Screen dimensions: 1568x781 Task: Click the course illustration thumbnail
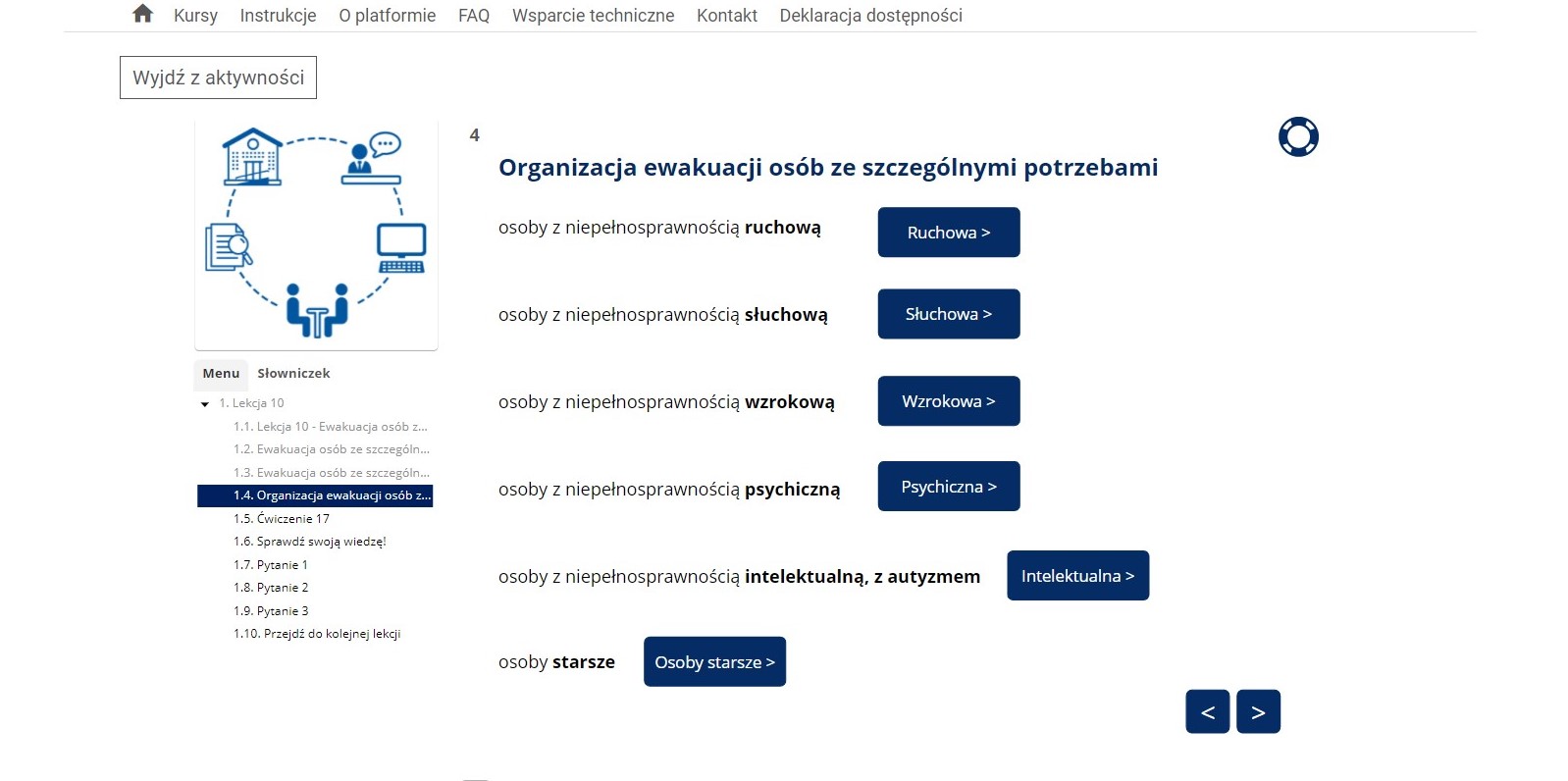(316, 234)
